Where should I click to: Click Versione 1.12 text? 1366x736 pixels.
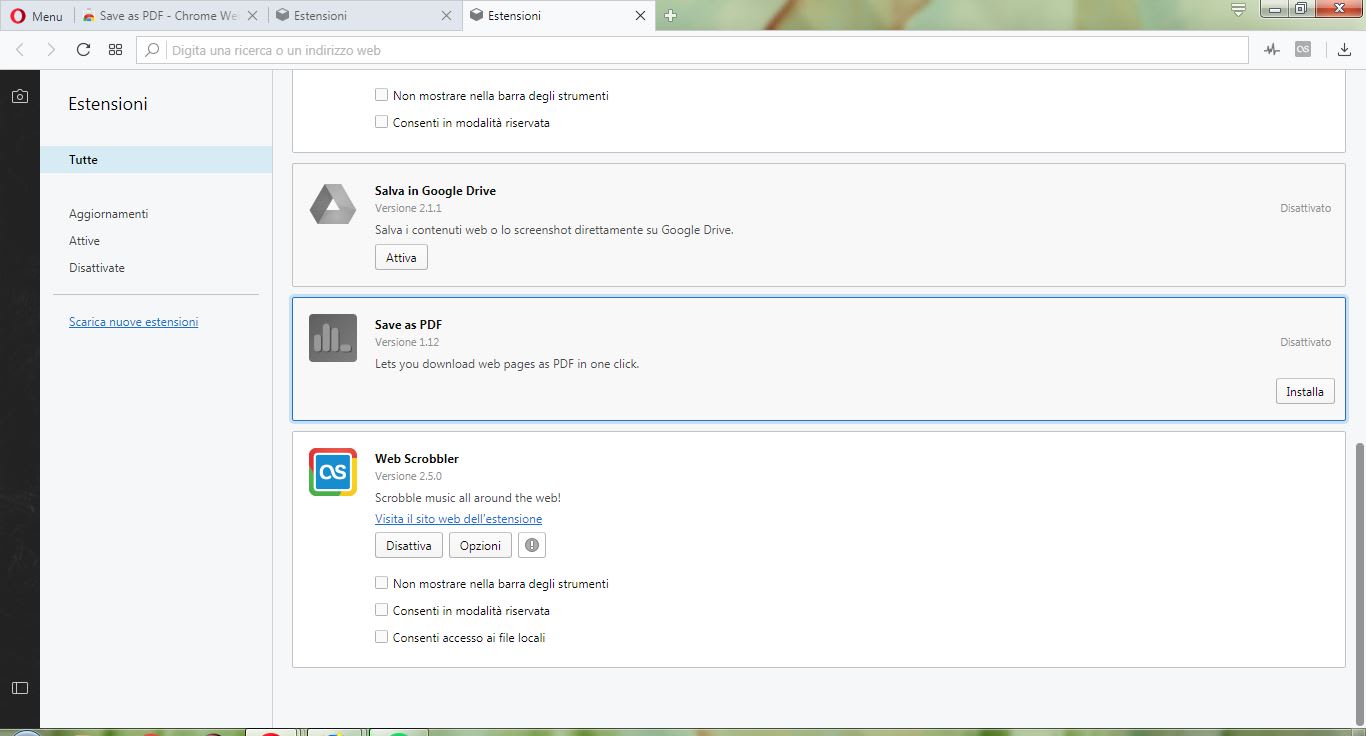[407, 342]
